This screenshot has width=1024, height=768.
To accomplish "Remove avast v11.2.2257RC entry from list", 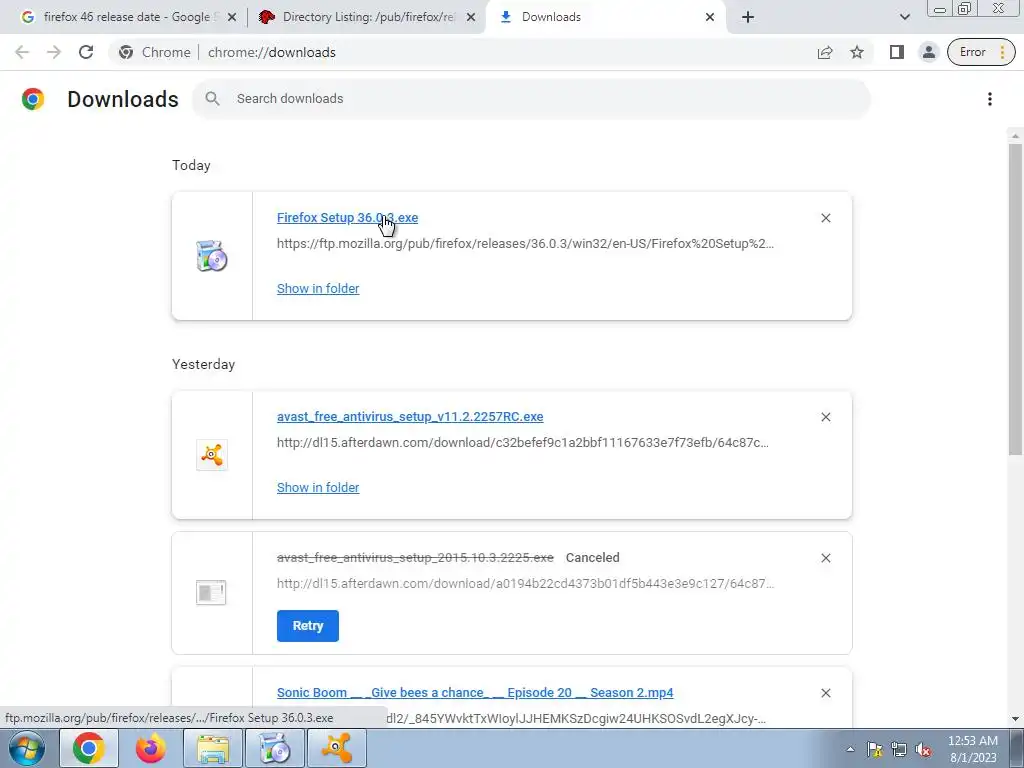I will (825, 417).
